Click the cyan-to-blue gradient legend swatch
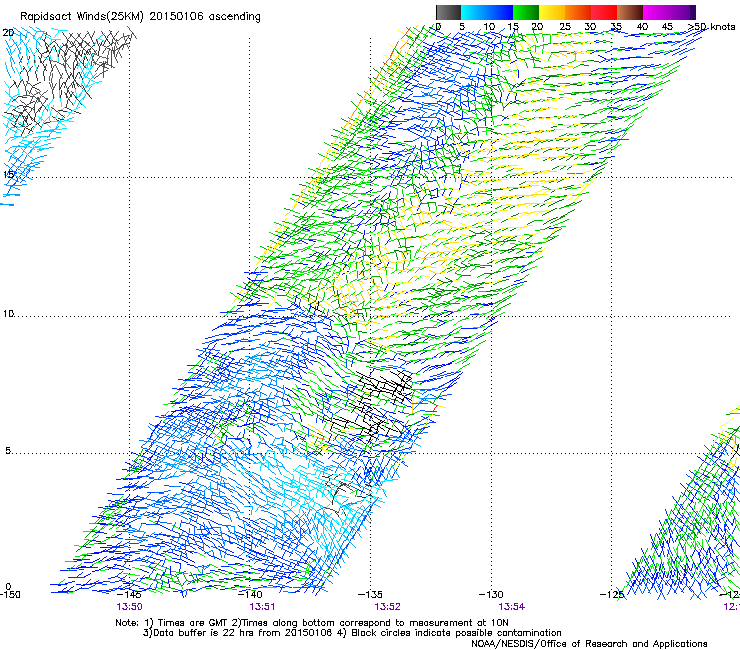This screenshot has width=740, height=650. 487,12
